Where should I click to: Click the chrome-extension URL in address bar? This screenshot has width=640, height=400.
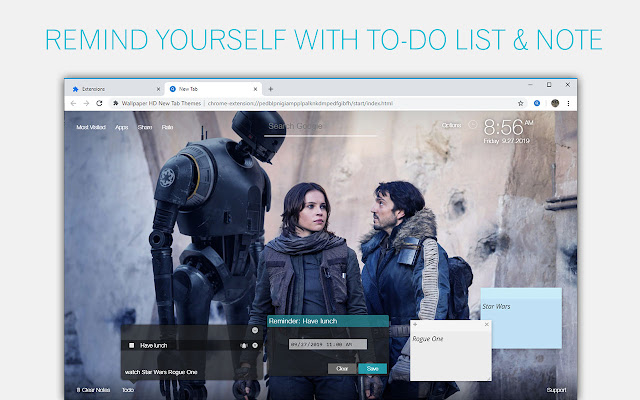click(300, 103)
